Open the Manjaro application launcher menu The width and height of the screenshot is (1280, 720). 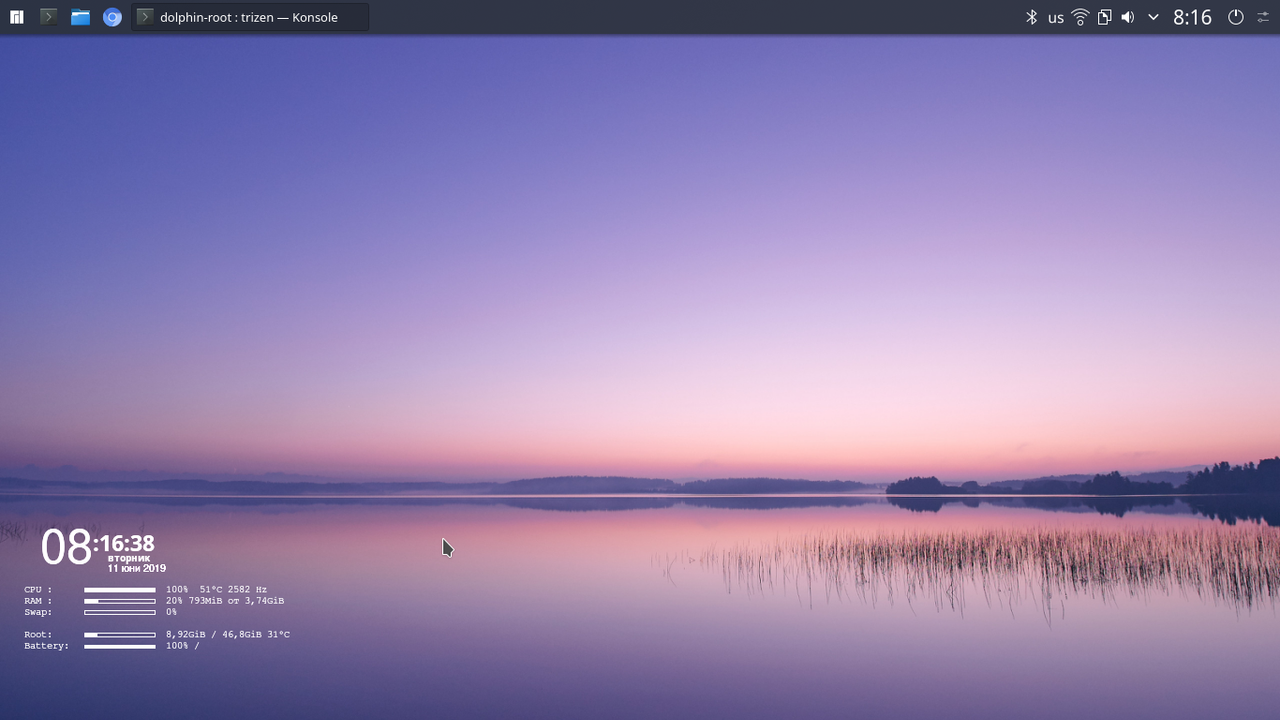pyautogui.click(x=17, y=17)
